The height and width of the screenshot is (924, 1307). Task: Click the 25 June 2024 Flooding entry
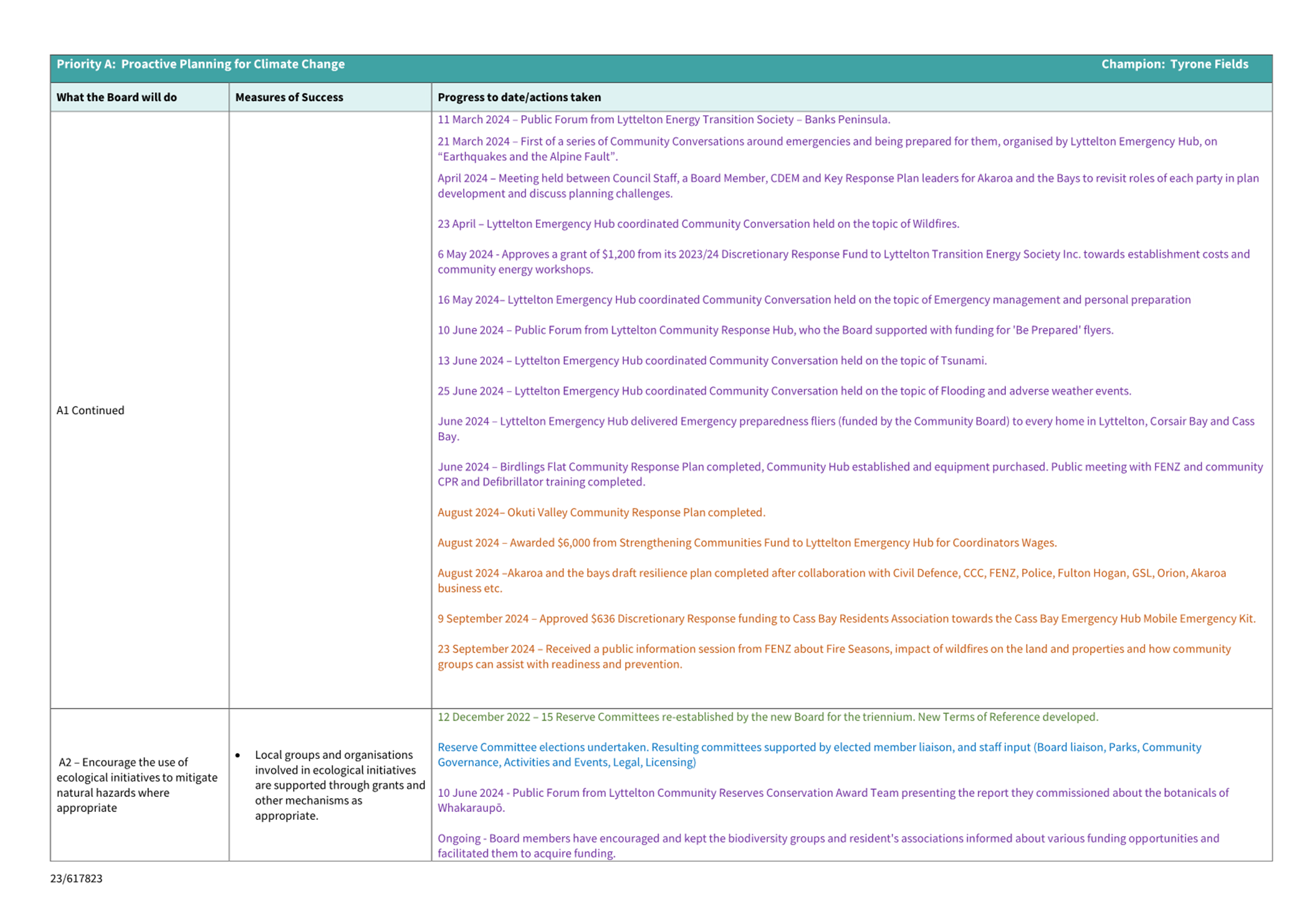(783, 391)
